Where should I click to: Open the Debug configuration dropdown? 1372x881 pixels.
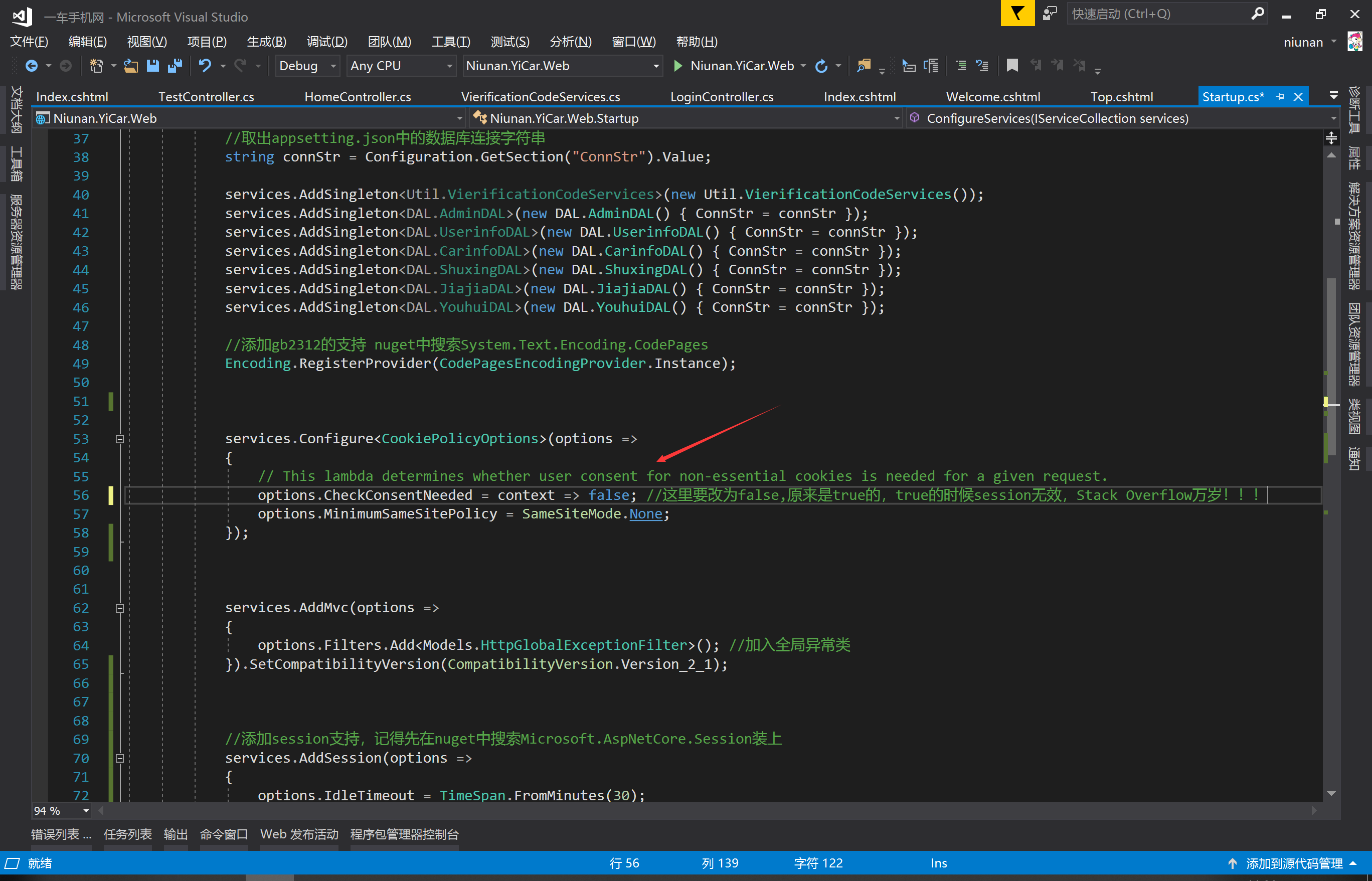[308, 66]
